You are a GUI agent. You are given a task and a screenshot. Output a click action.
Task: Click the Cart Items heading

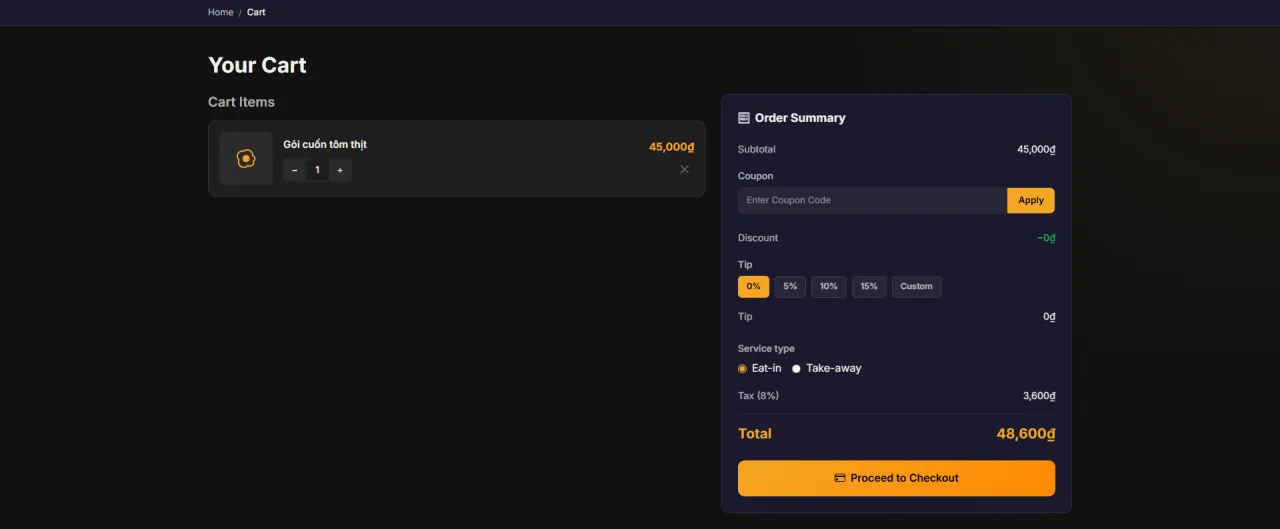point(241,102)
